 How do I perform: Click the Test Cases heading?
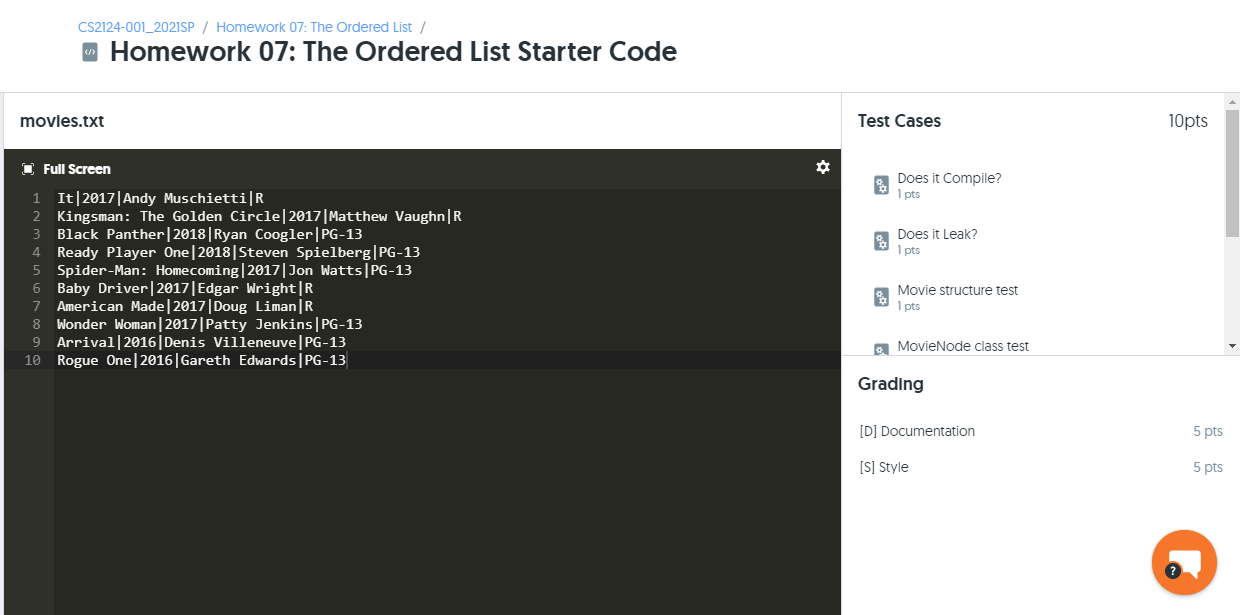899,121
